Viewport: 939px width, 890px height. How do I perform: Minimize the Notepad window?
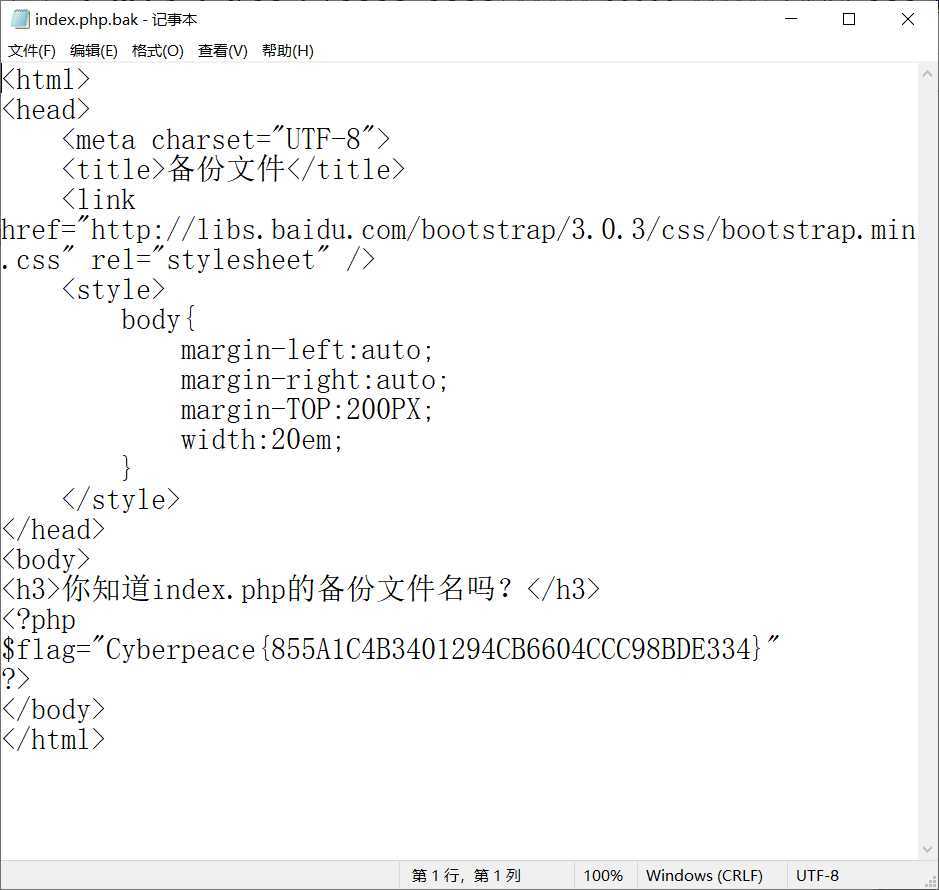click(791, 19)
